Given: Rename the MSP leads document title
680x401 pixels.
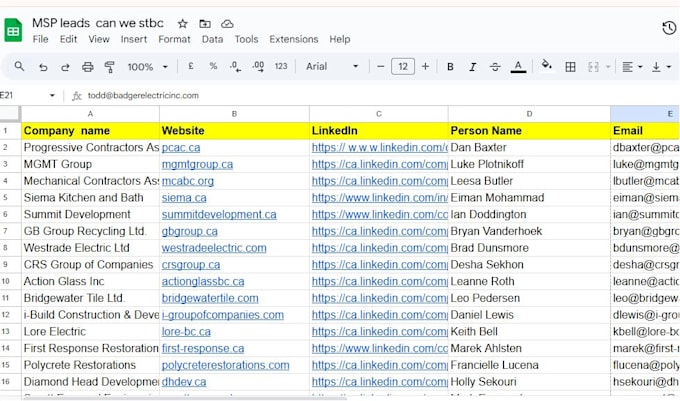Looking at the screenshot, I should click(x=98, y=23).
